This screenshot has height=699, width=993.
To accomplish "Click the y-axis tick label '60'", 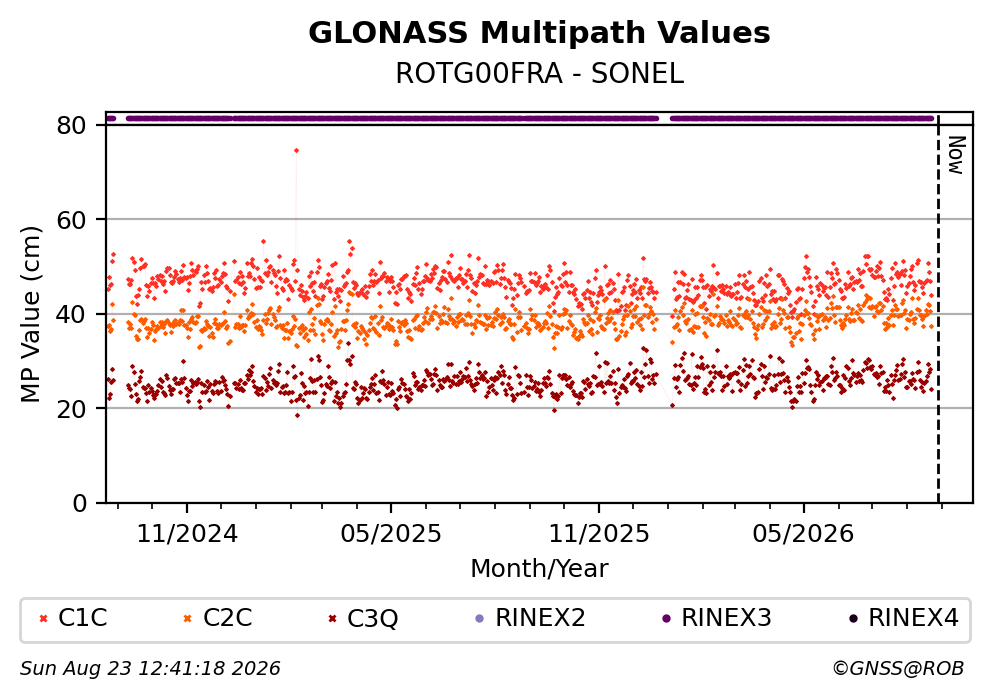I will coord(71,220).
